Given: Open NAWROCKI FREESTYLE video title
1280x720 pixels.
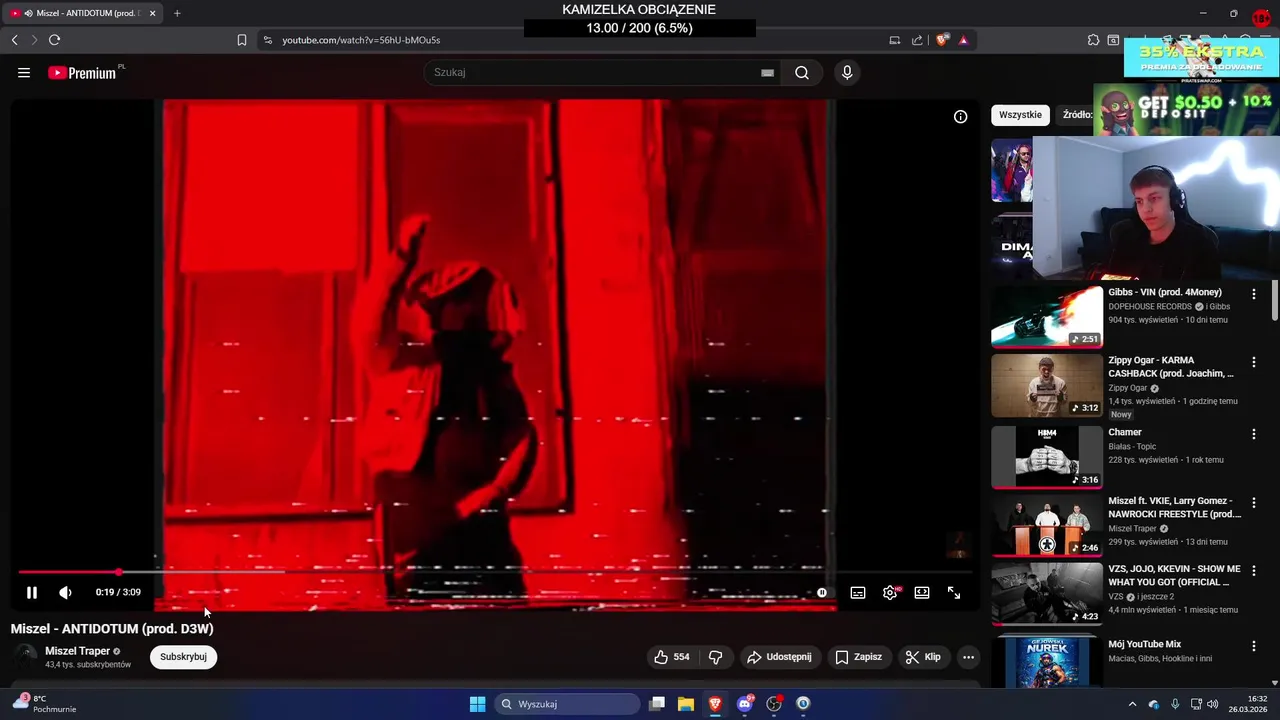Looking at the screenshot, I should 1174,507.
